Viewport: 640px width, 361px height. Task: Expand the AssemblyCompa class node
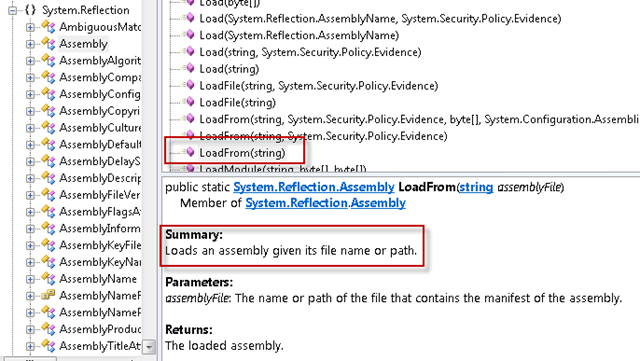click(30, 78)
